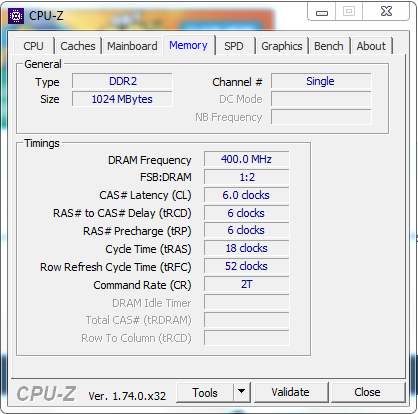Click the Command Rate 2T field
Screen dimensions: 418x414
[246, 284]
